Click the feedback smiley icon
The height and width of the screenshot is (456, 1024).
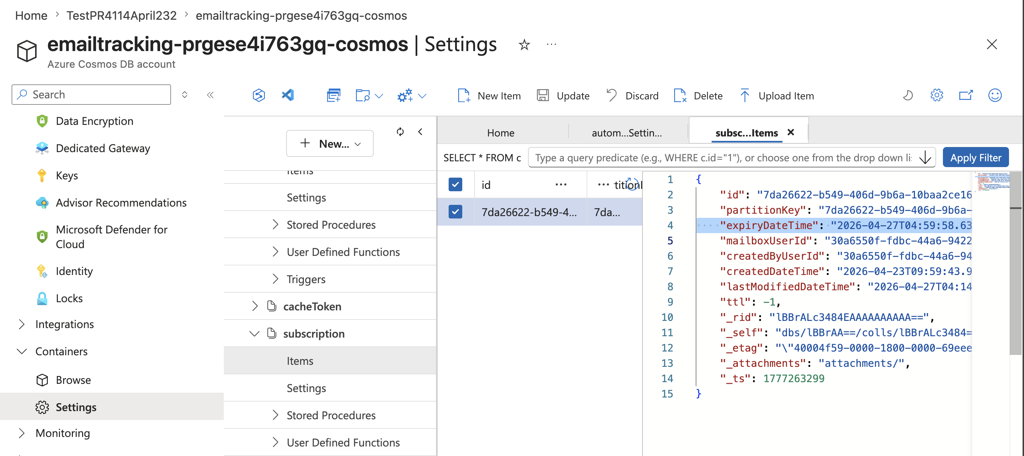tap(995, 95)
